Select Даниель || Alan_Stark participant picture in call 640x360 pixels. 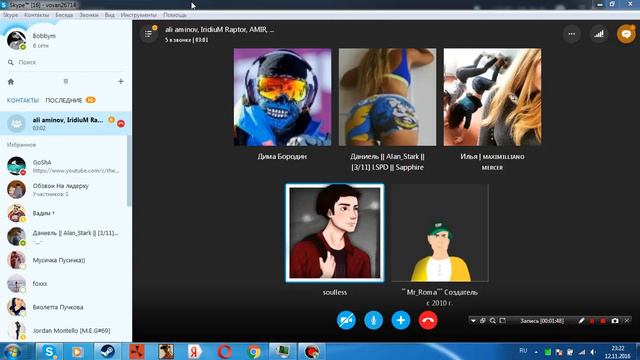tap(387, 97)
